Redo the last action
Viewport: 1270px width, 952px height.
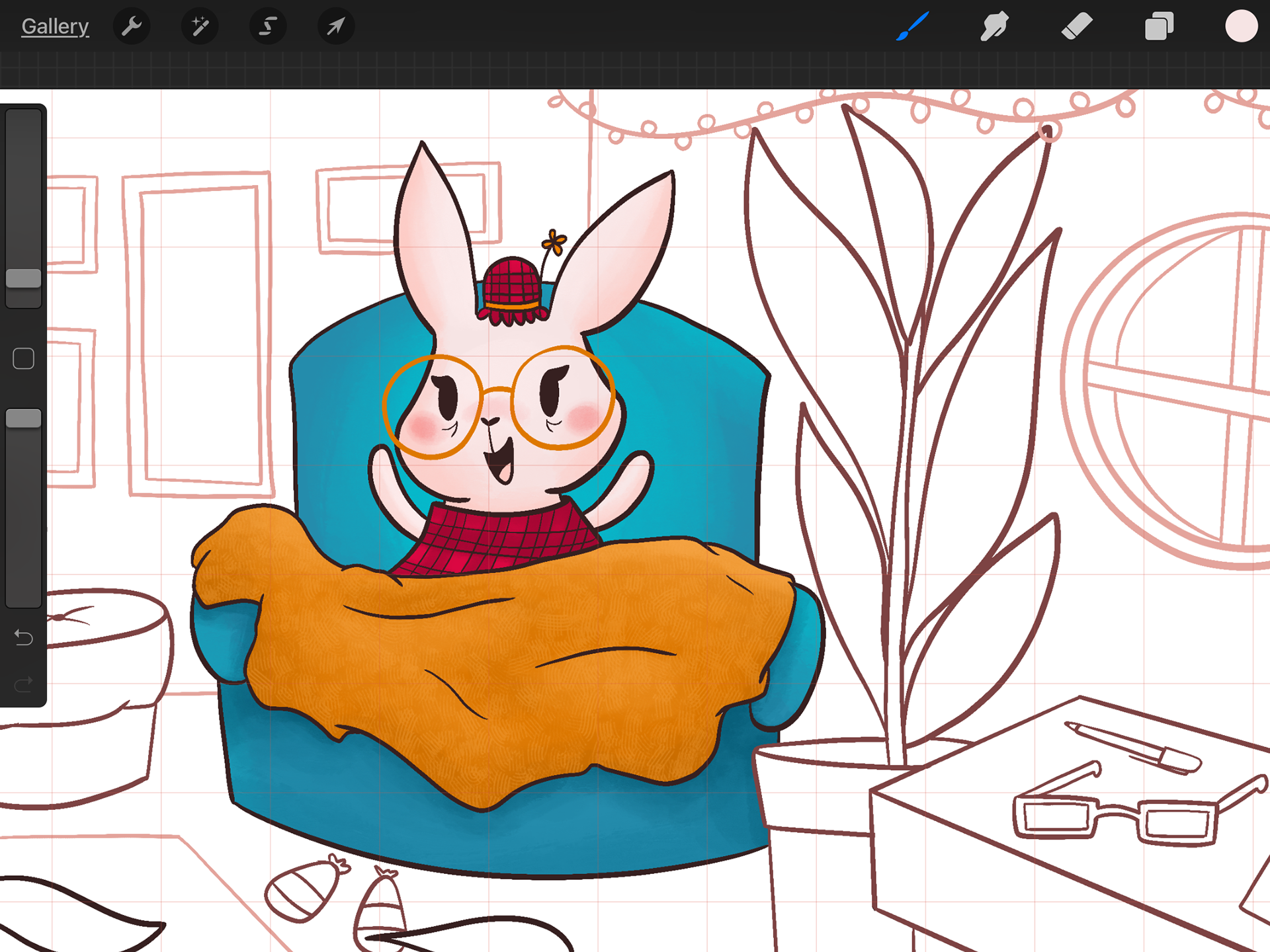click(x=23, y=684)
